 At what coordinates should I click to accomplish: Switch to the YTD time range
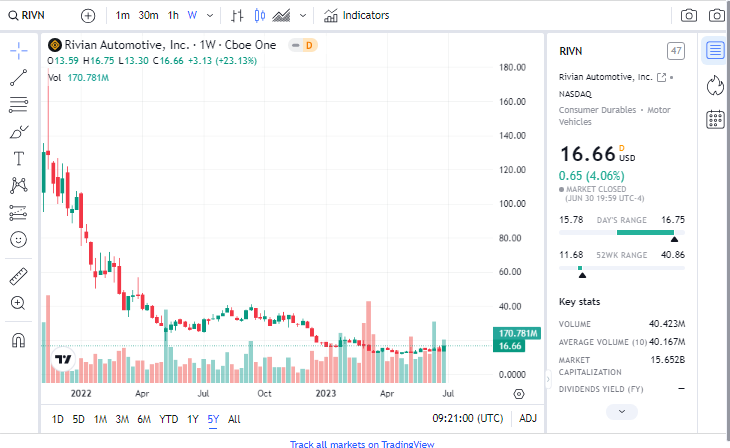coord(169,419)
